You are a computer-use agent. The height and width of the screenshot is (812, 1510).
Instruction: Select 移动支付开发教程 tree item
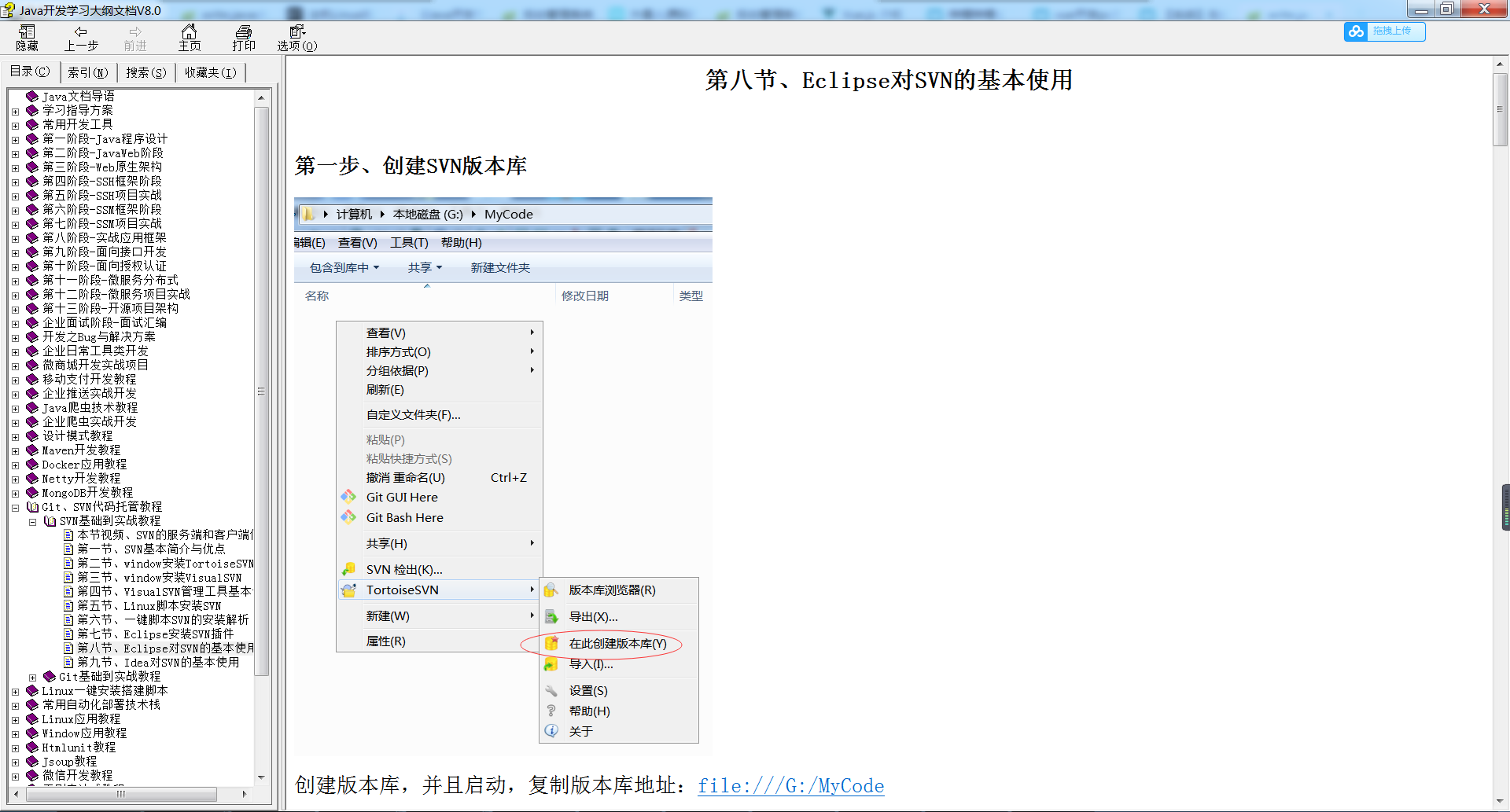coord(89,380)
